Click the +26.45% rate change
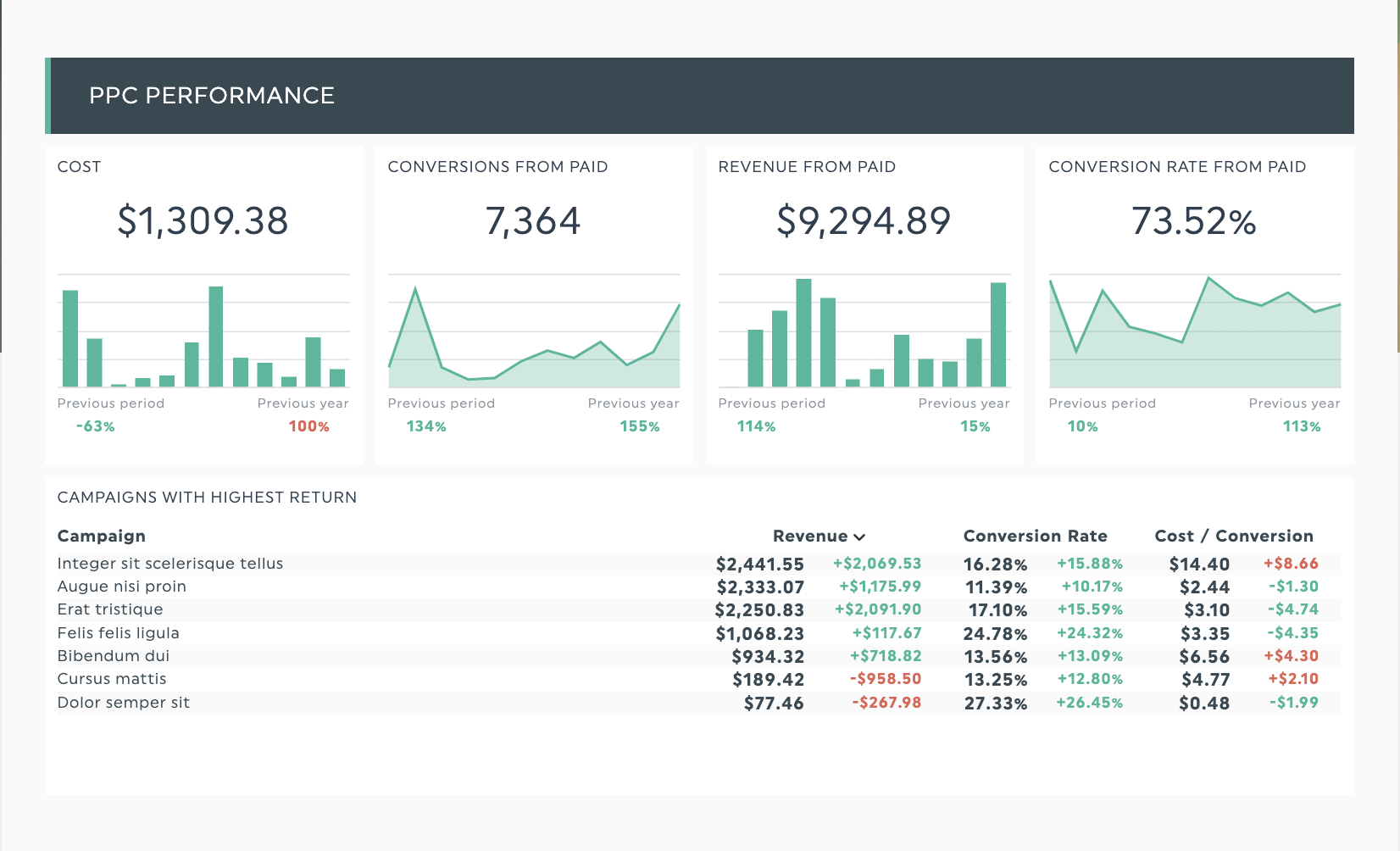Viewport: 1400px width, 851px height. 1090,703
